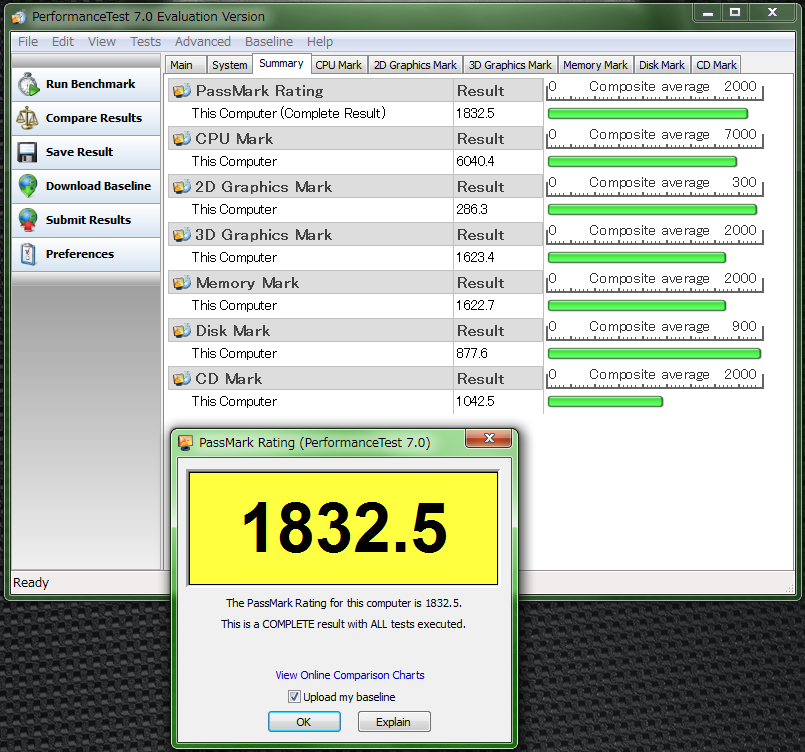
Task: Switch to the System tab
Action: tap(229, 65)
